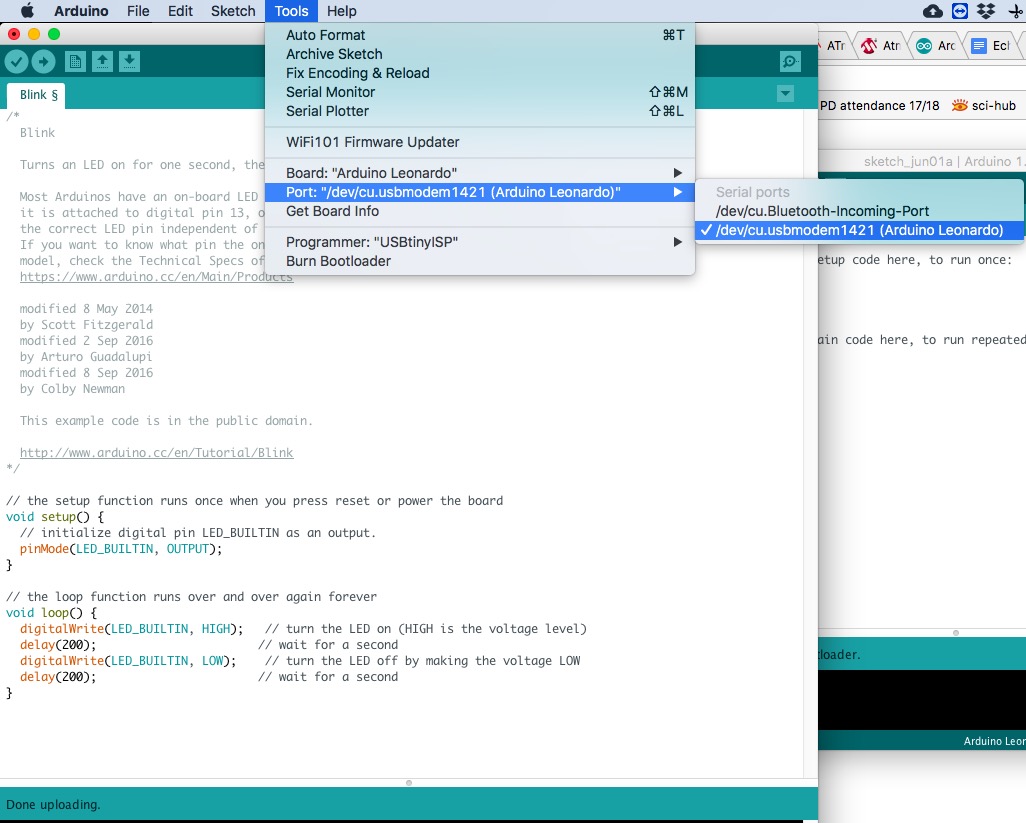Create a new sketch via toolbar icon

click(x=76, y=61)
